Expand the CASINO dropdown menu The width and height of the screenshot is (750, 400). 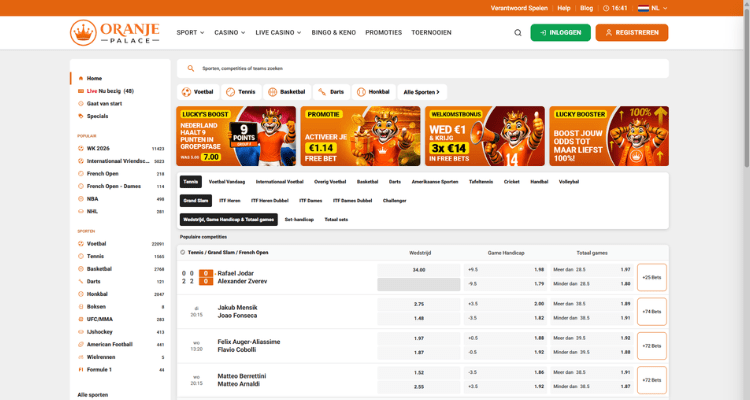(x=230, y=33)
